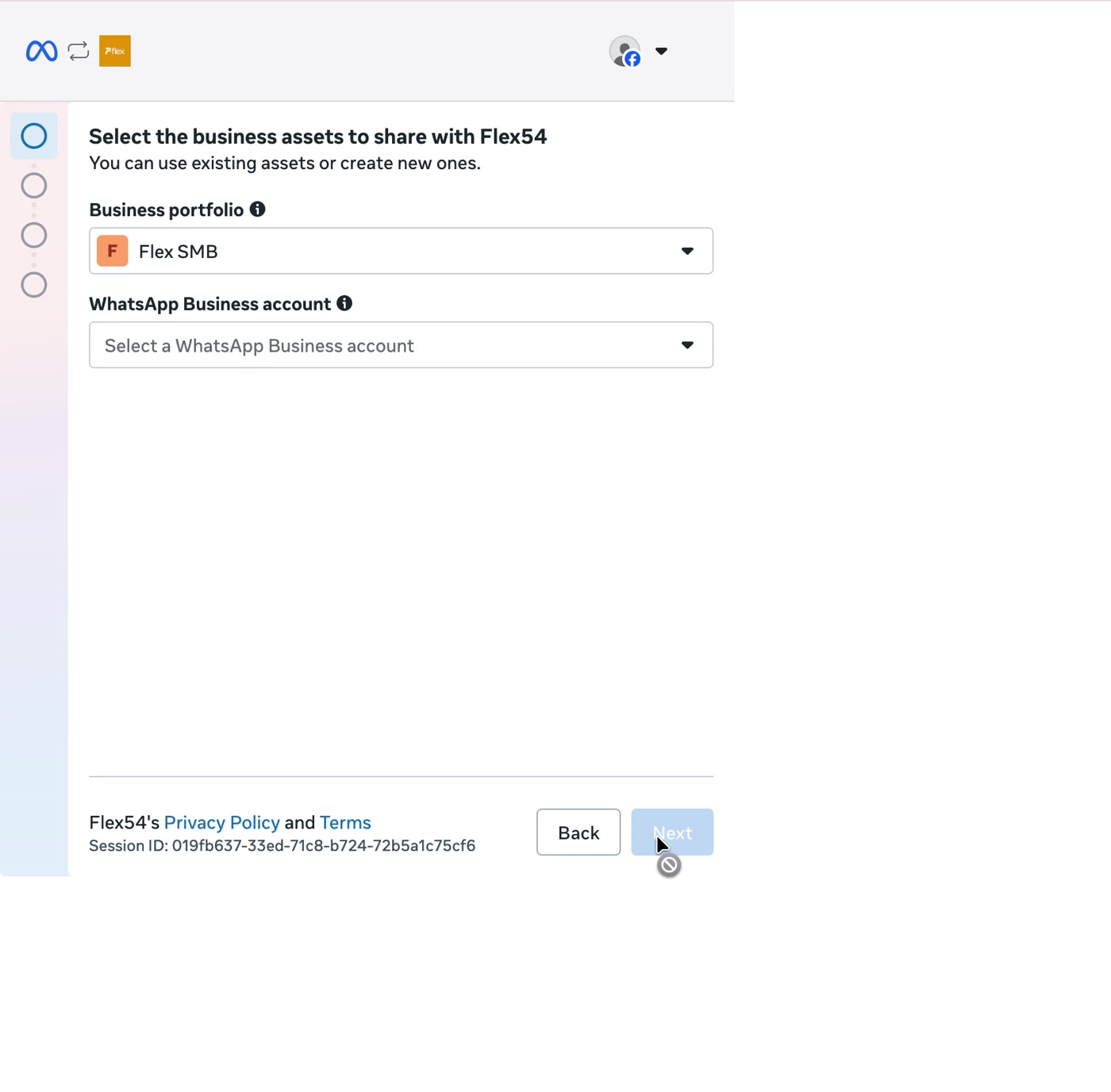Open the Select a WhatsApp Business account dropdown

tap(401, 345)
